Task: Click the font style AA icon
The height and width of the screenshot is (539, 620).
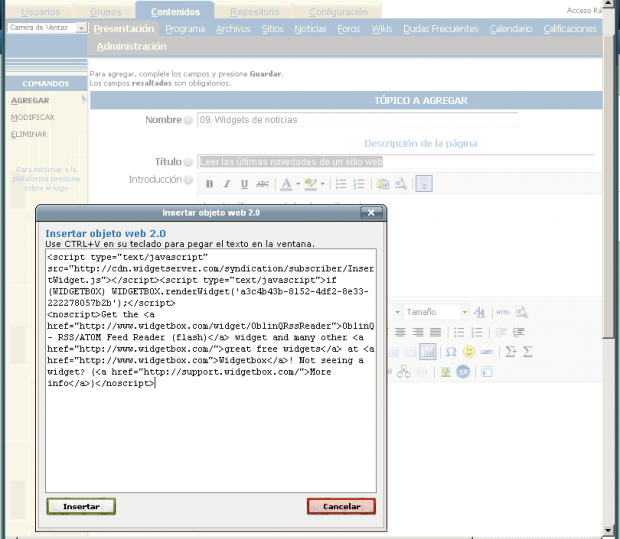Action: (479, 312)
